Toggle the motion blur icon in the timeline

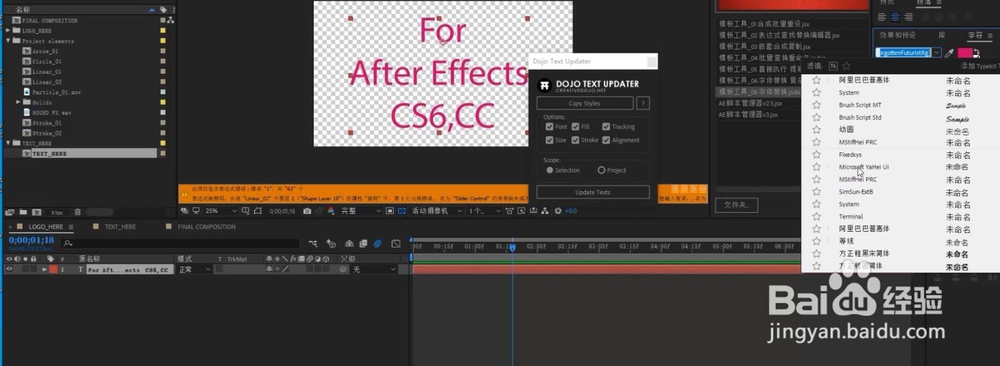[378, 244]
